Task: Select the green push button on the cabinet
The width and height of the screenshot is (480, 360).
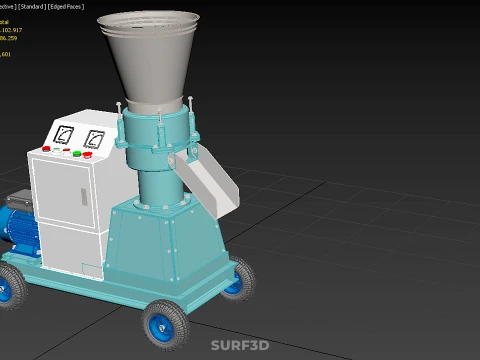Action: tap(77, 154)
